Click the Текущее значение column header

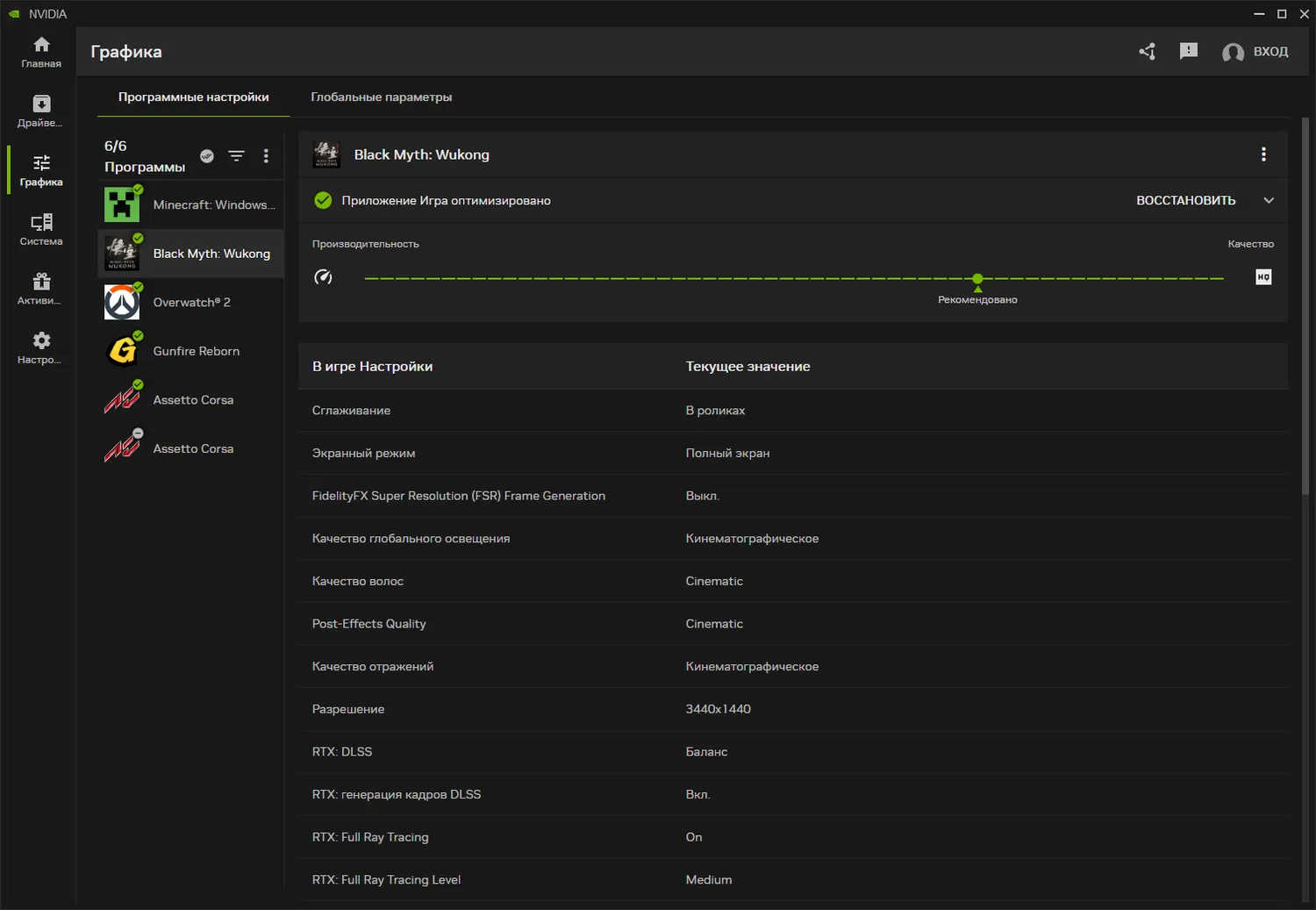click(x=747, y=367)
